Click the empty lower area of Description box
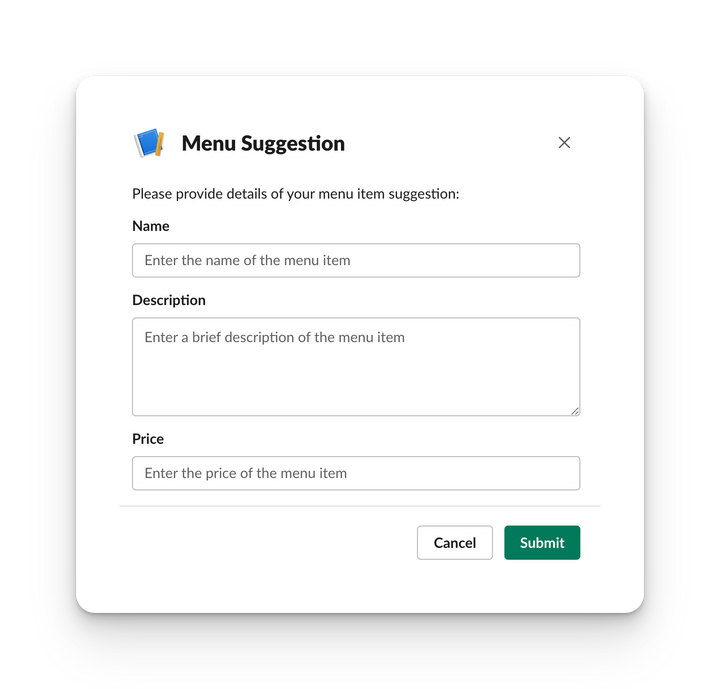This screenshot has width=720, height=689. pyautogui.click(x=355, y=390)
